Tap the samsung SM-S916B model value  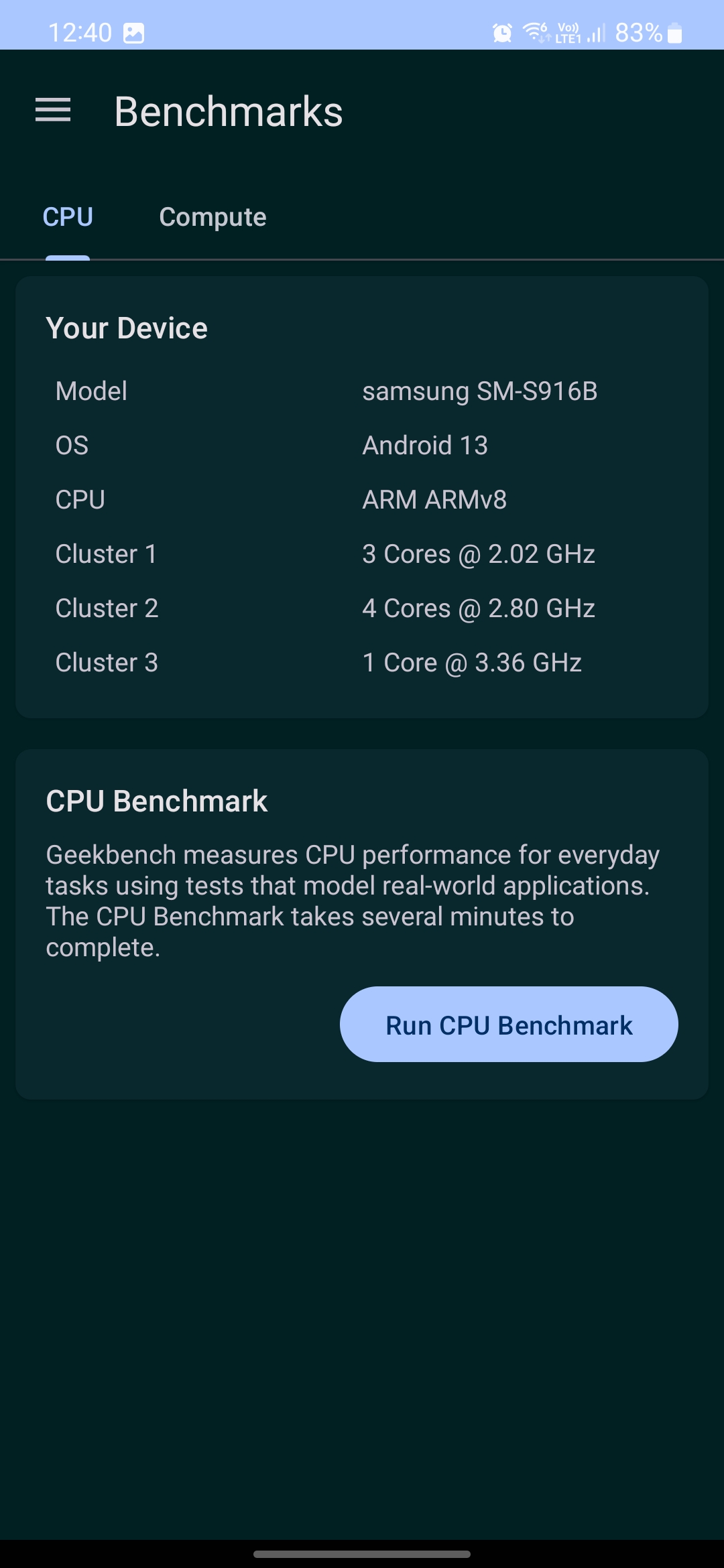pyautogui.click(x=479, y=391)
